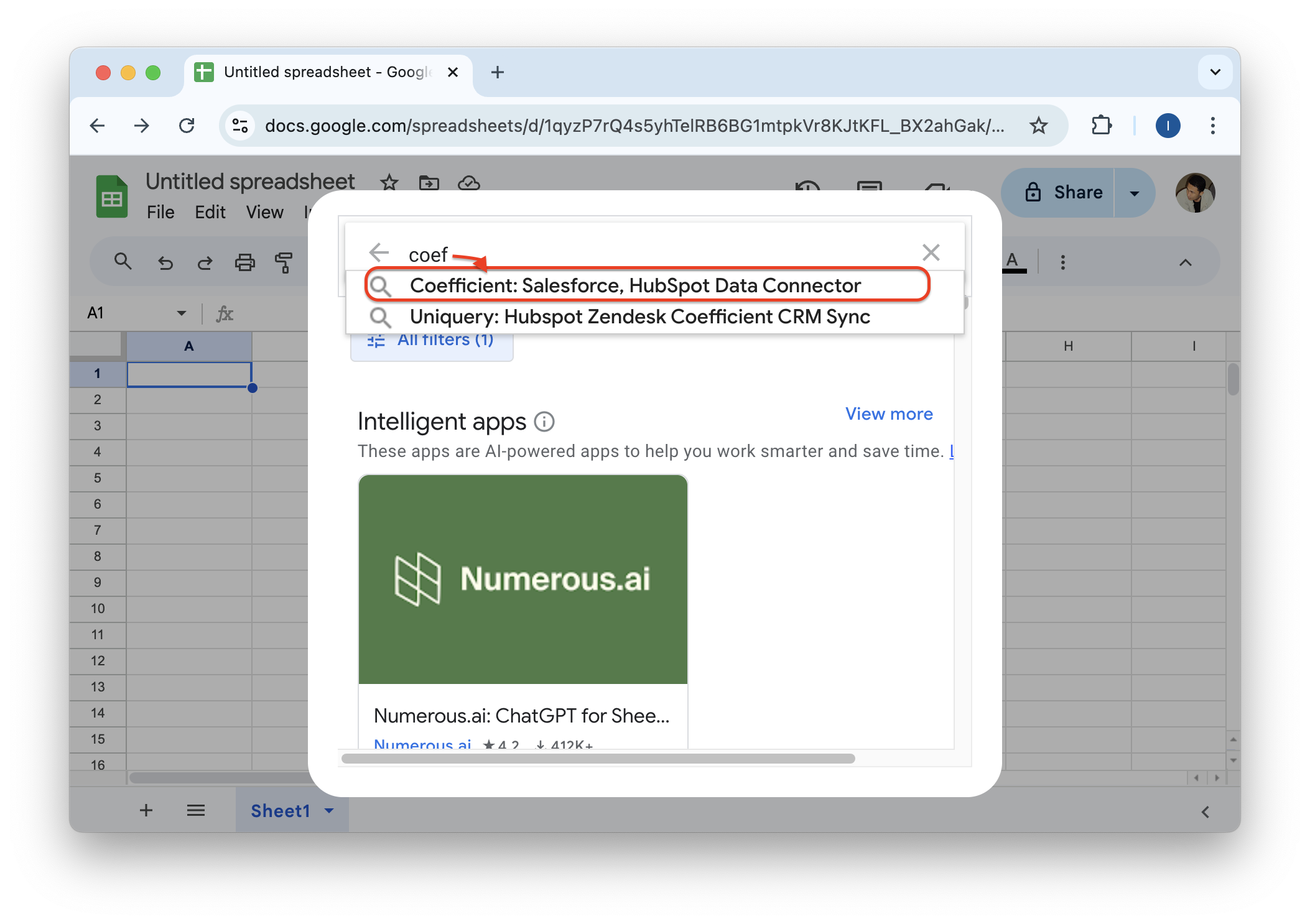
Task: Click the print icon in toolbar
Action: 244,263
